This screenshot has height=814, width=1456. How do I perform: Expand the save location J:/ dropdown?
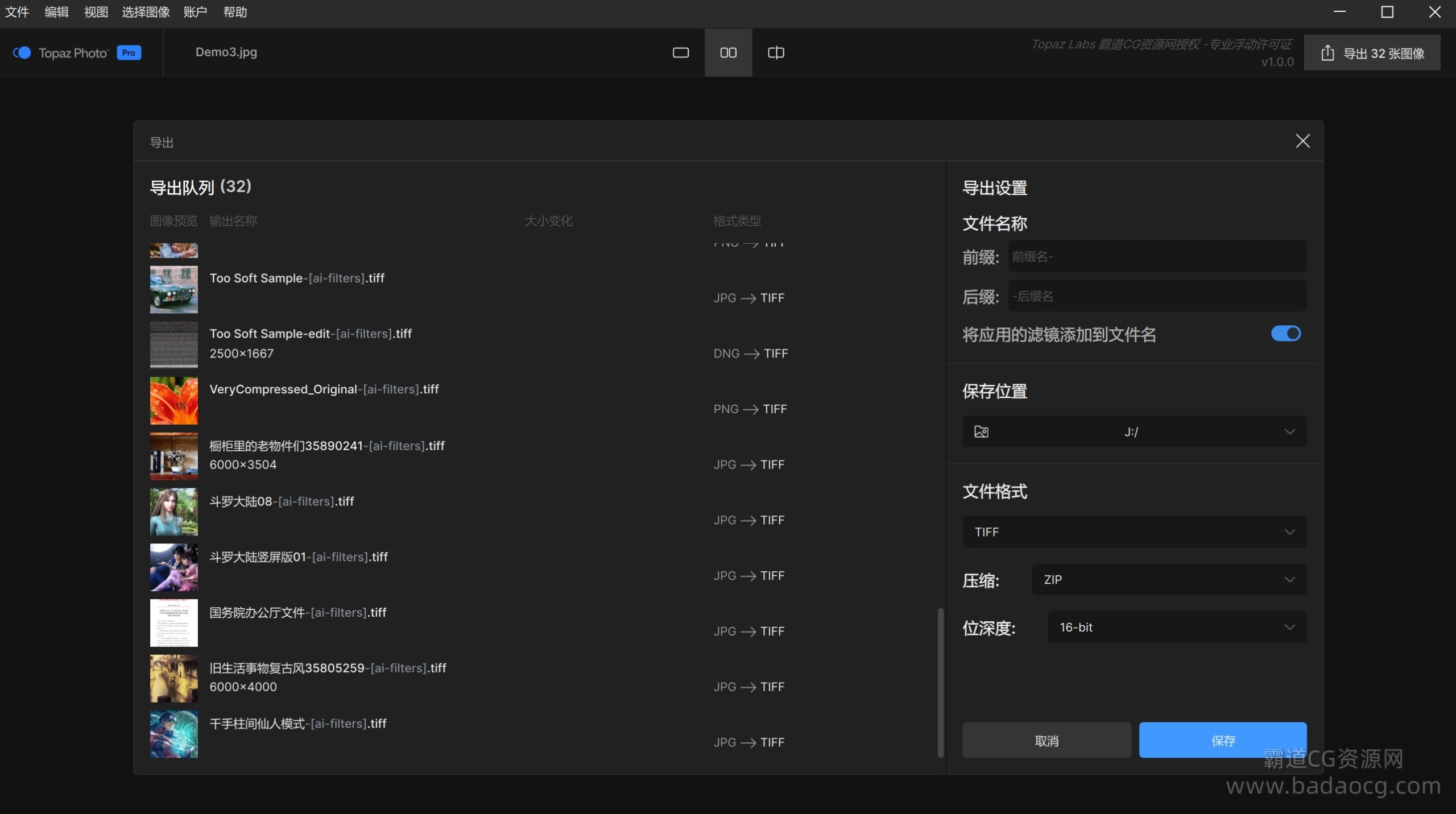1289,432
